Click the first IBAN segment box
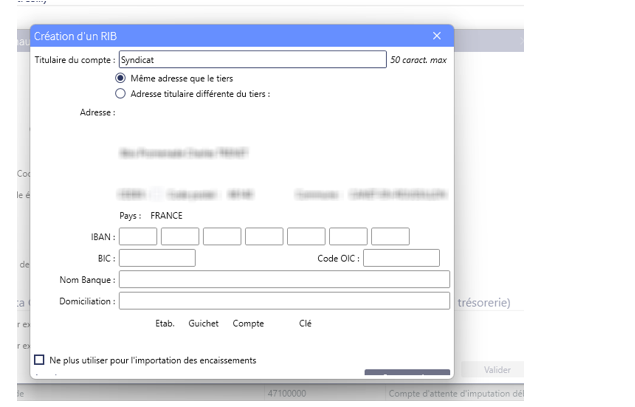The height and width of the screenshot is (407, 635). pyautogui.click(x=138, y=237)
